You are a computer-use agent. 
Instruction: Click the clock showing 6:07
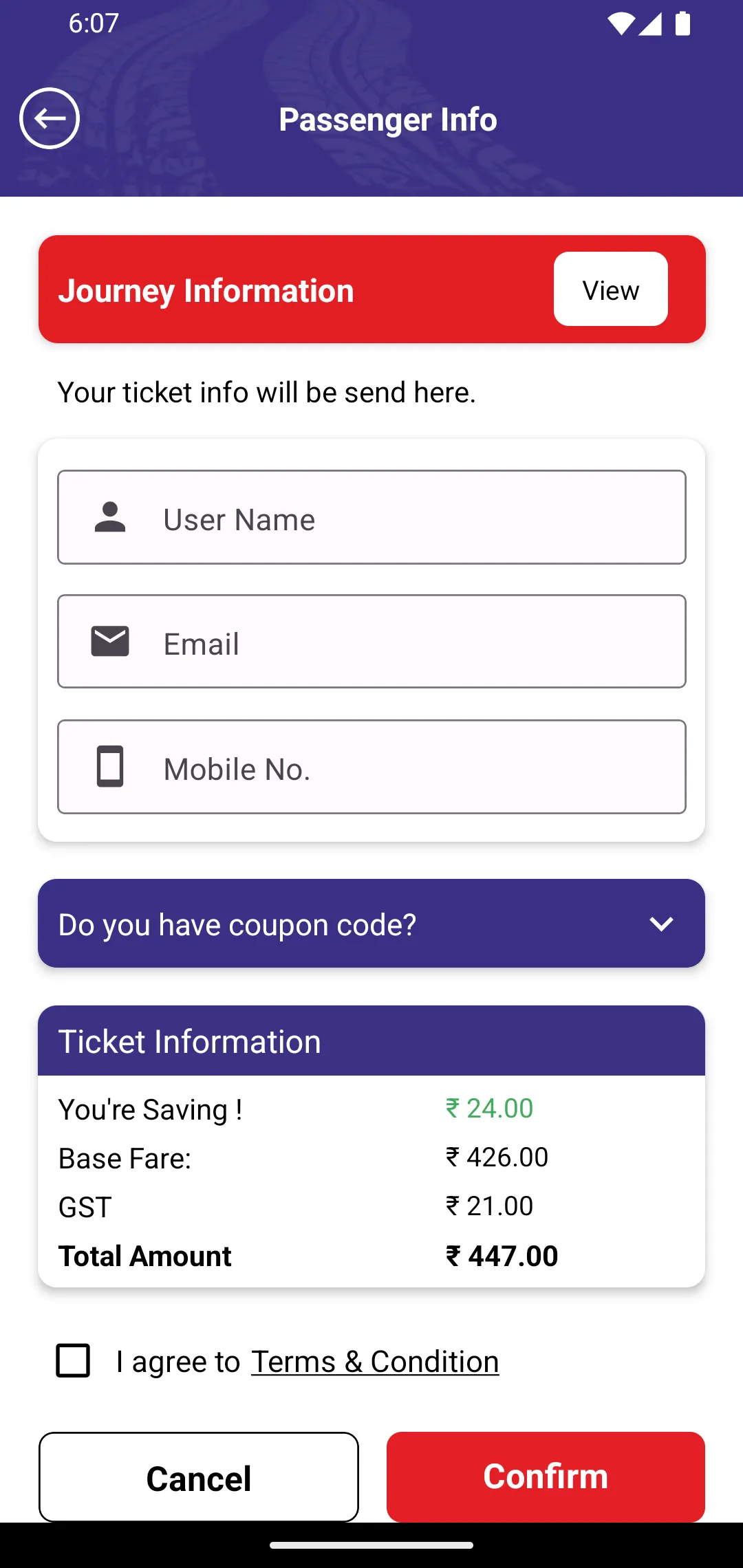(93, 23)
